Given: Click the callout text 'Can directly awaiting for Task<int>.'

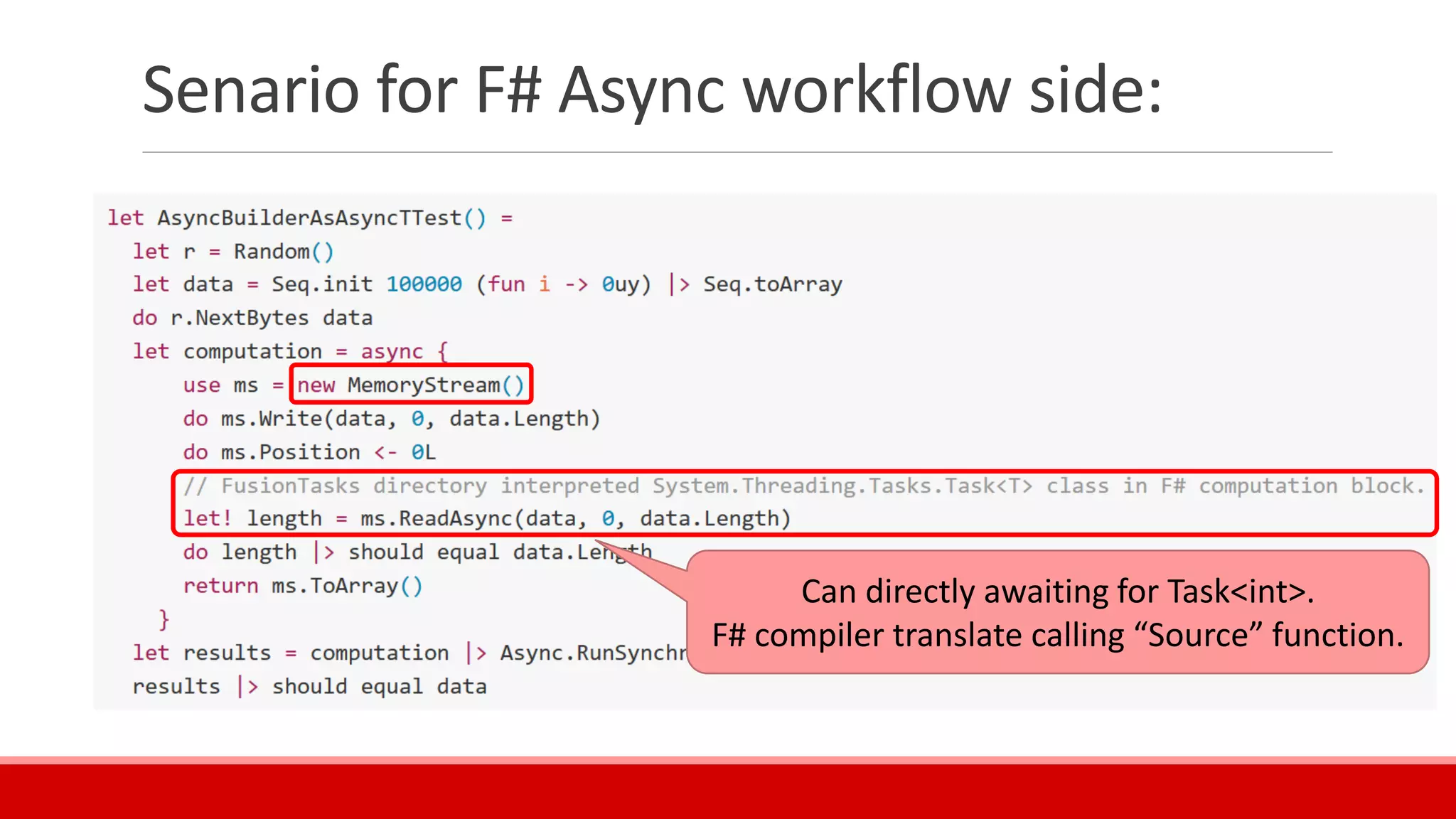Looking at the screenshot, I should [x=1058, y=591].
